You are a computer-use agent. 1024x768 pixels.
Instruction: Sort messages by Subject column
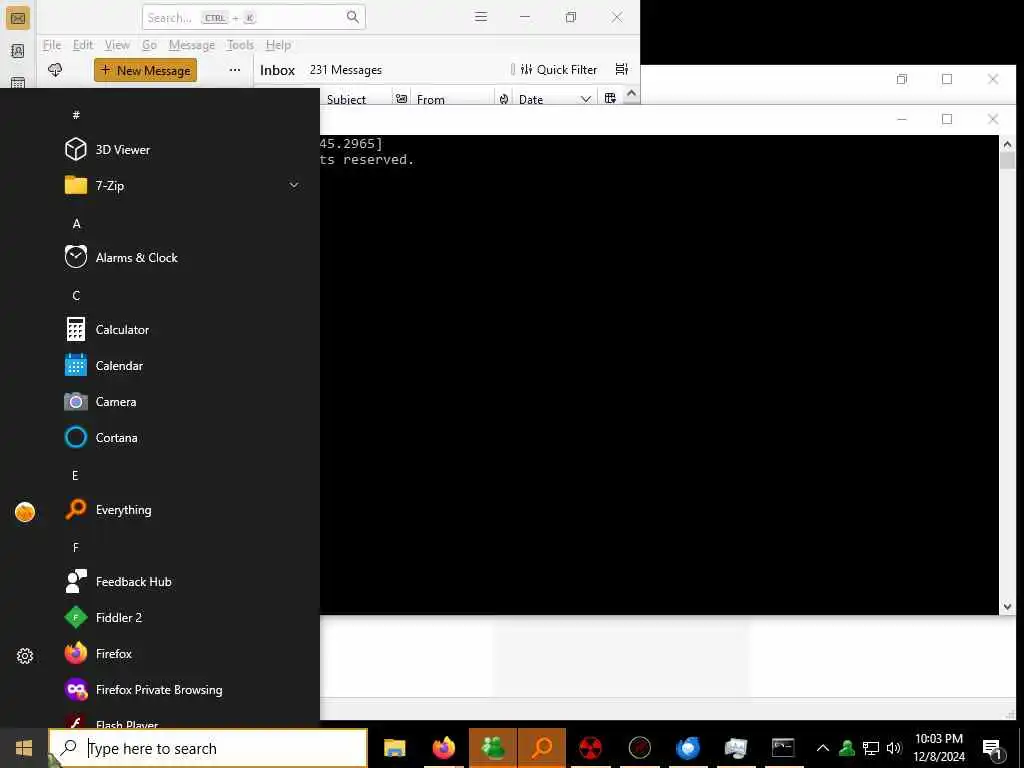click(346, 99)
